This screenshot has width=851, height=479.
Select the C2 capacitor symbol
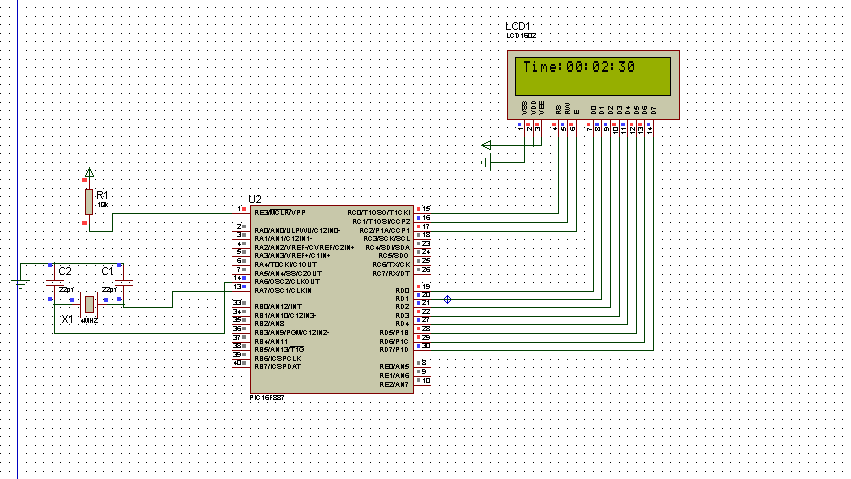54,282
